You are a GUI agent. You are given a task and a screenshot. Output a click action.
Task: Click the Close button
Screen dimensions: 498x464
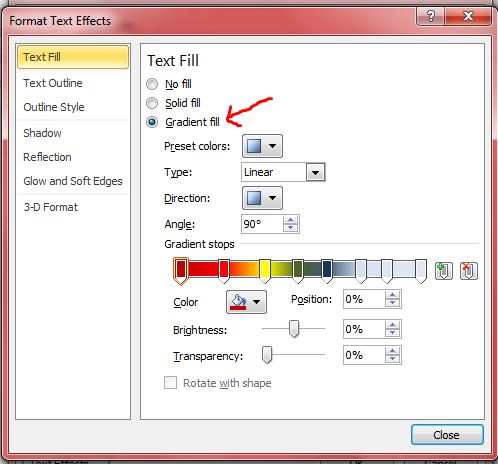coord(447,435)
